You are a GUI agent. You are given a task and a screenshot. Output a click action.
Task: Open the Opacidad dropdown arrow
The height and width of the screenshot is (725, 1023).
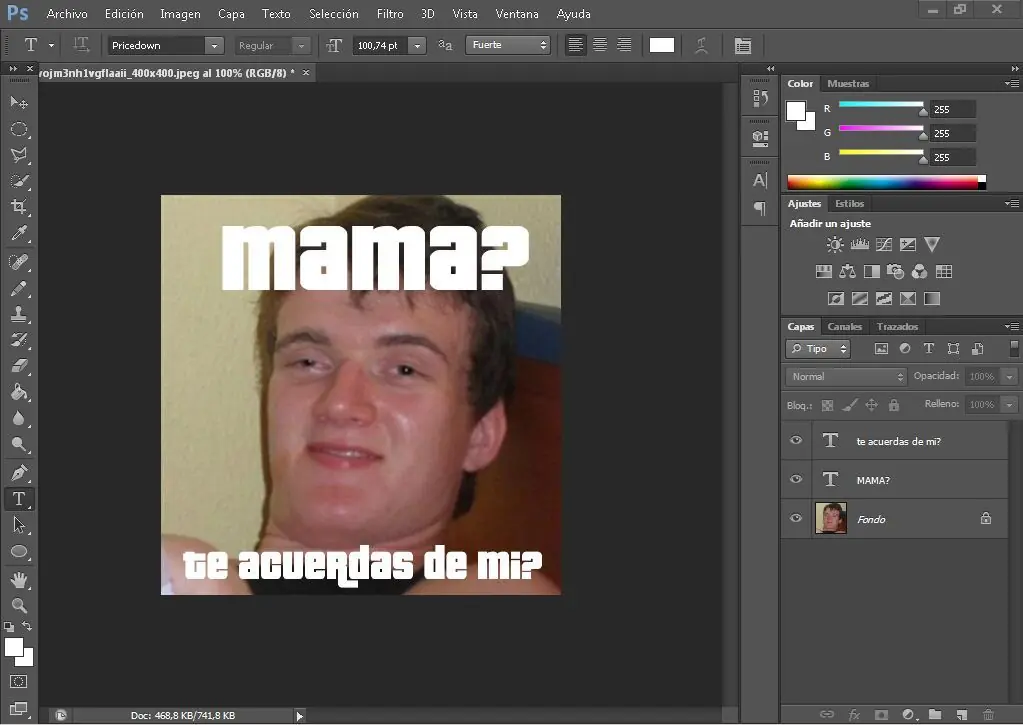pyautogui.click(x=1010, y=377)
